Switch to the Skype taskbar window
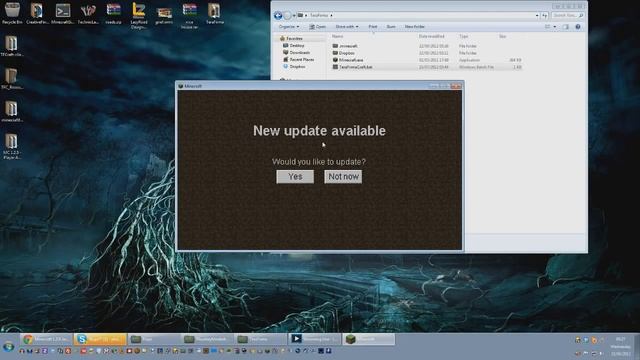This screenshot has height=360, width=640. 100,339
